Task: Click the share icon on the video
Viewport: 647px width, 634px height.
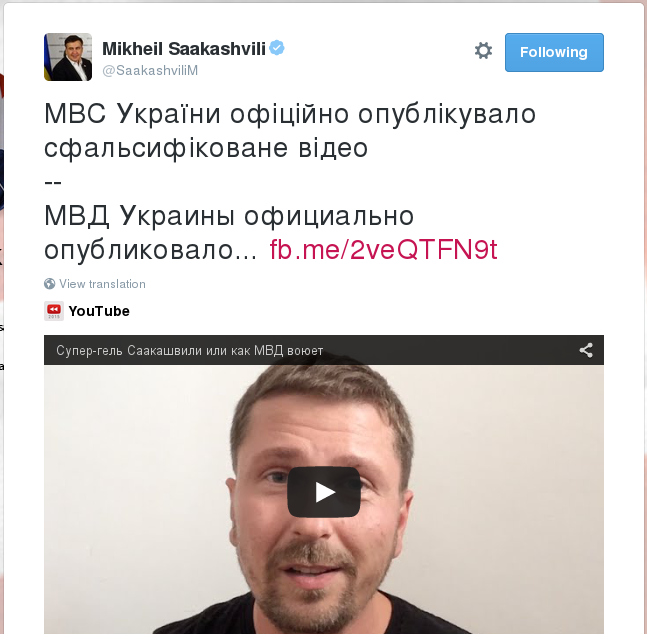Action: click(586, 350)
